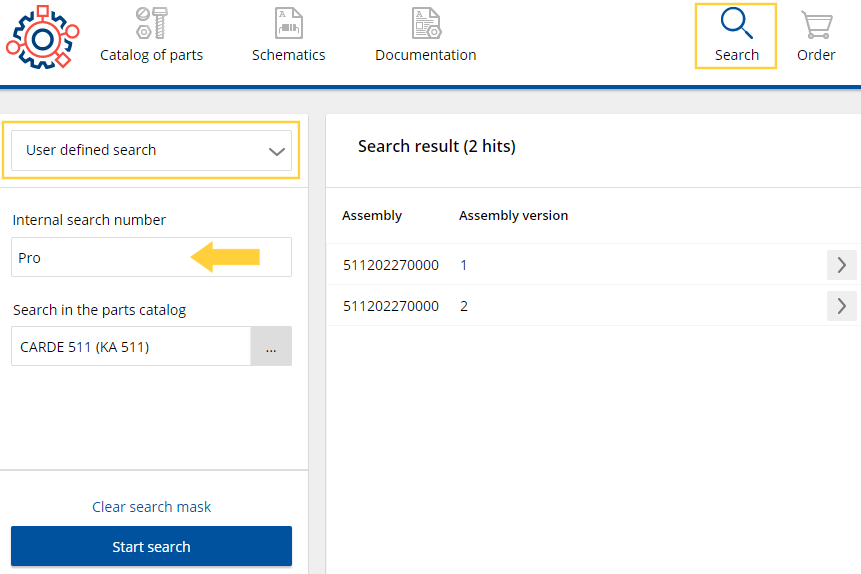Click the ellipsis browse button for parts catalog
This screenshot has width=861, height=574.
[x=271, y=347]
